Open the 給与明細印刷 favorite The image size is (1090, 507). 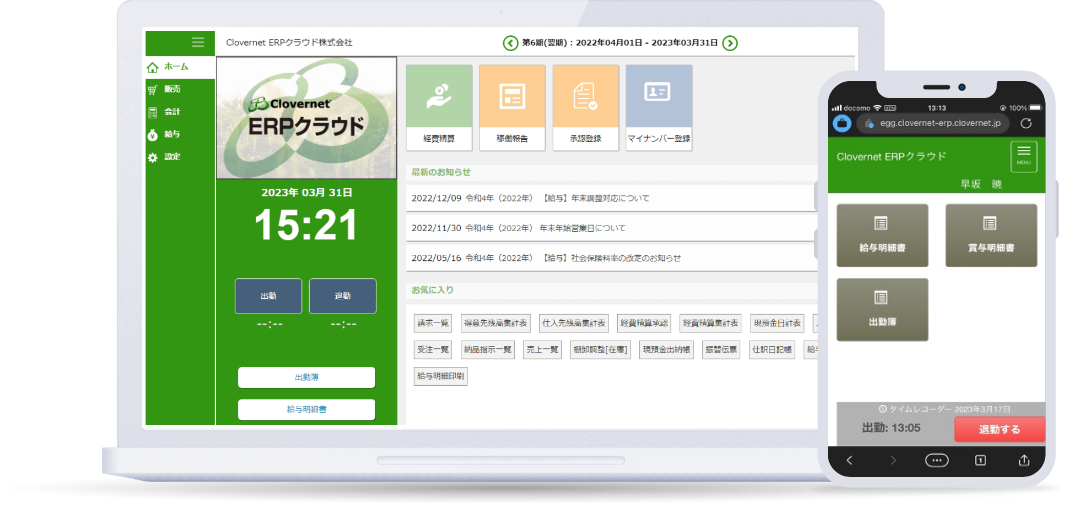[441, 376]
